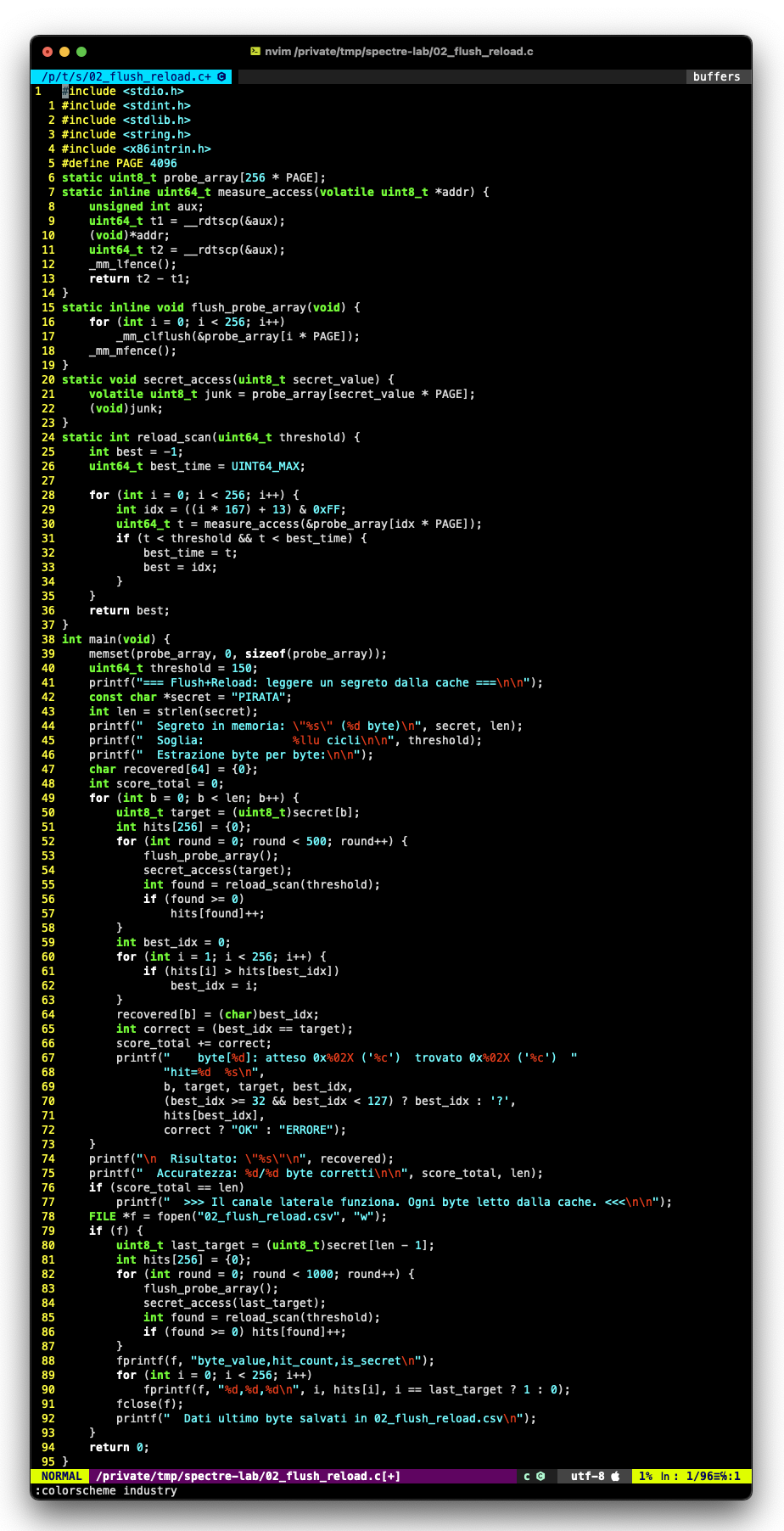
Task: Click the :colorscheme industry command line
Action: point(106,1490)
